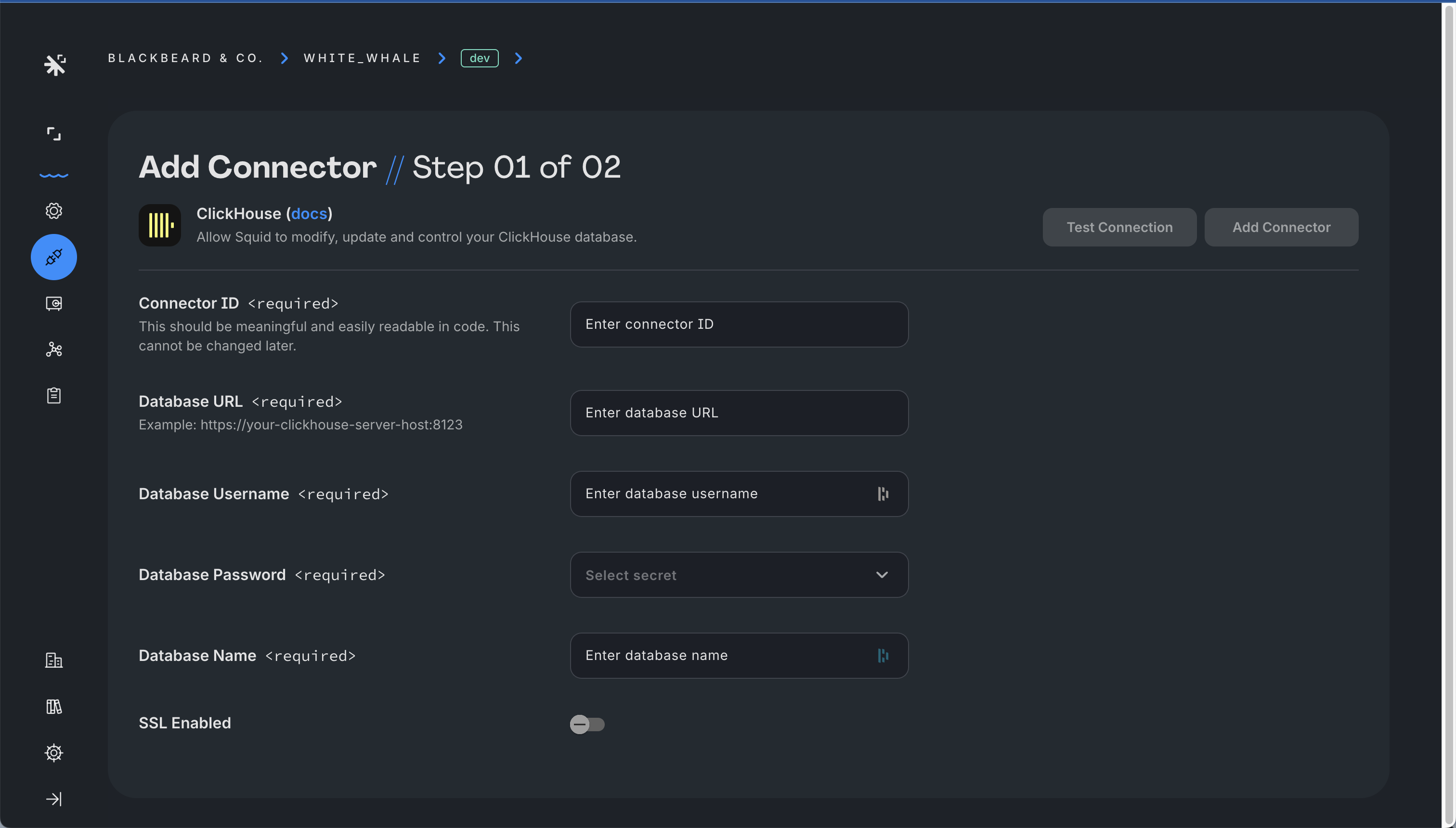1456x828 pixels.
Task: Open the secrets vault icon in sidebar
Action: pos(53,303)
